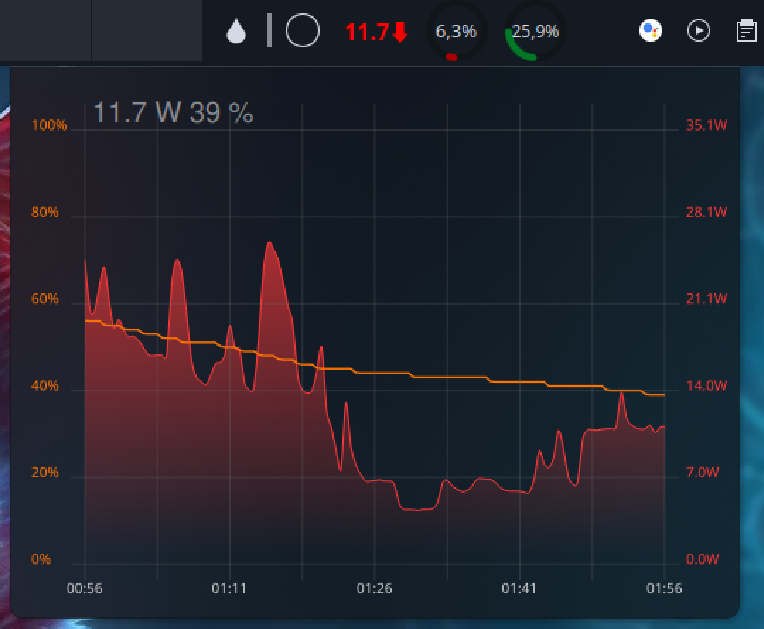Launch the Google Assistant tray icon
The width and height of the screenshot is (764, 629).
pos(650,31)
